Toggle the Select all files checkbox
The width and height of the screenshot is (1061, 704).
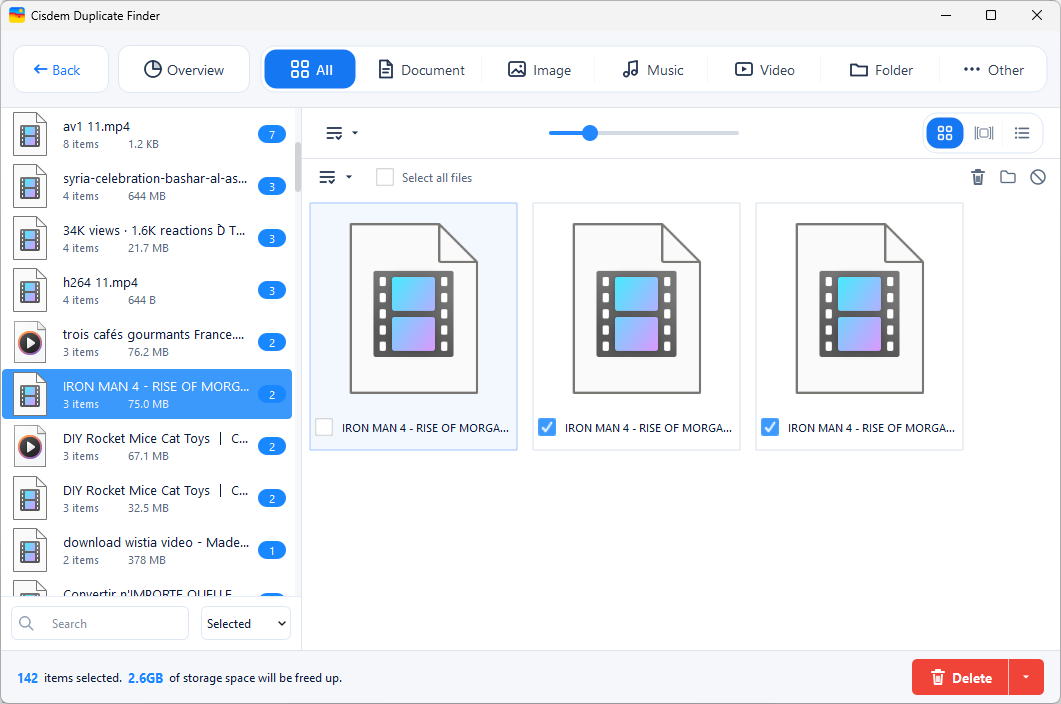385,177
